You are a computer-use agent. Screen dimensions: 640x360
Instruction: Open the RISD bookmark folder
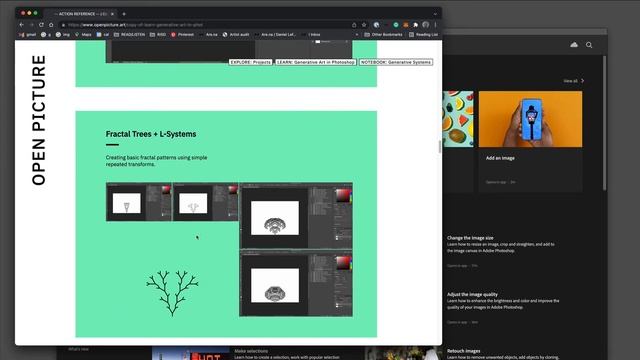[x=158, y=35]
